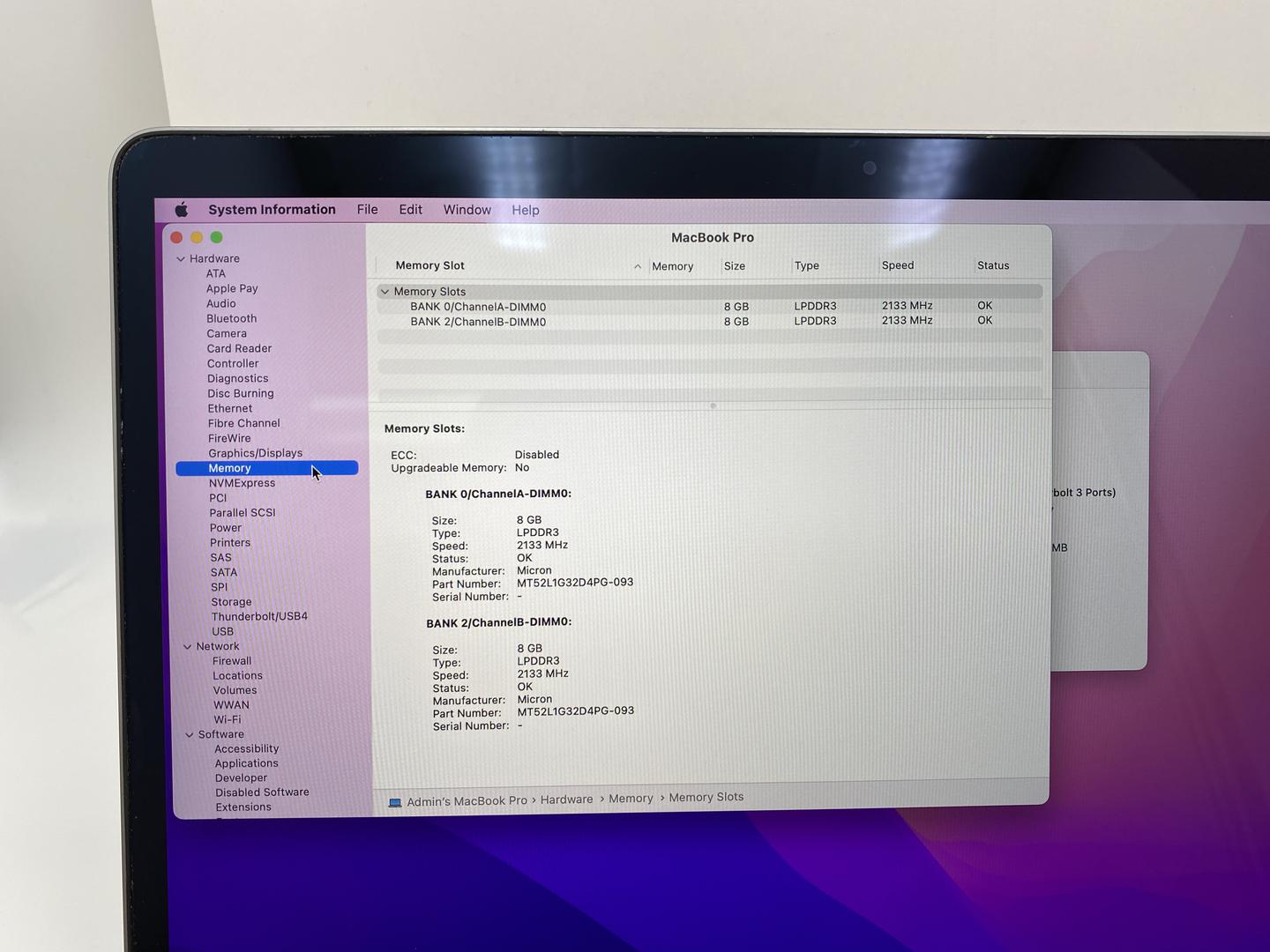The height and width of the screenshot is (952, 1270).
Task: Select Accessibility under Software
Action: [247, 749]
